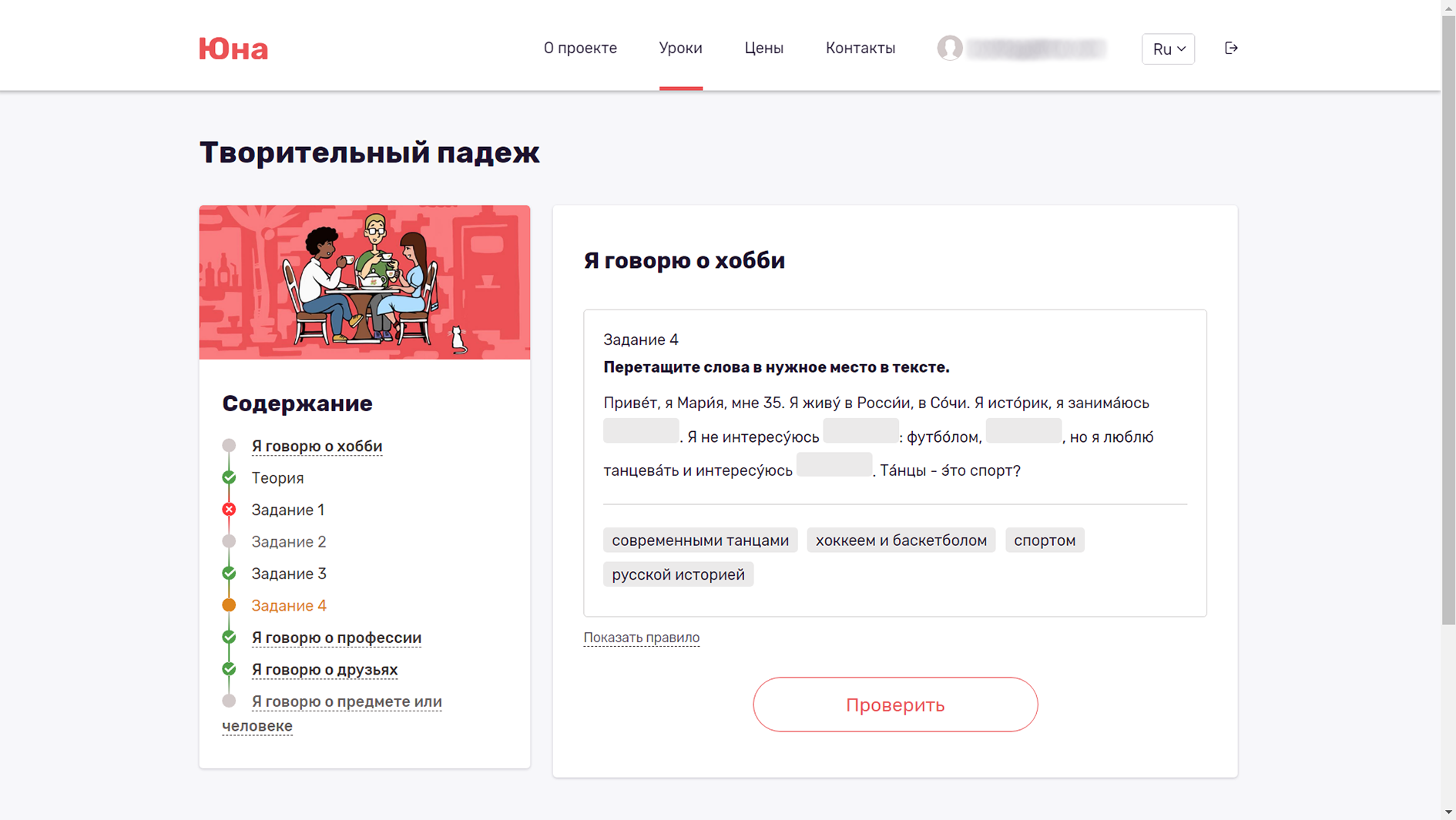
Task: Click the logout icon in header
Action: pos(1231,49)
